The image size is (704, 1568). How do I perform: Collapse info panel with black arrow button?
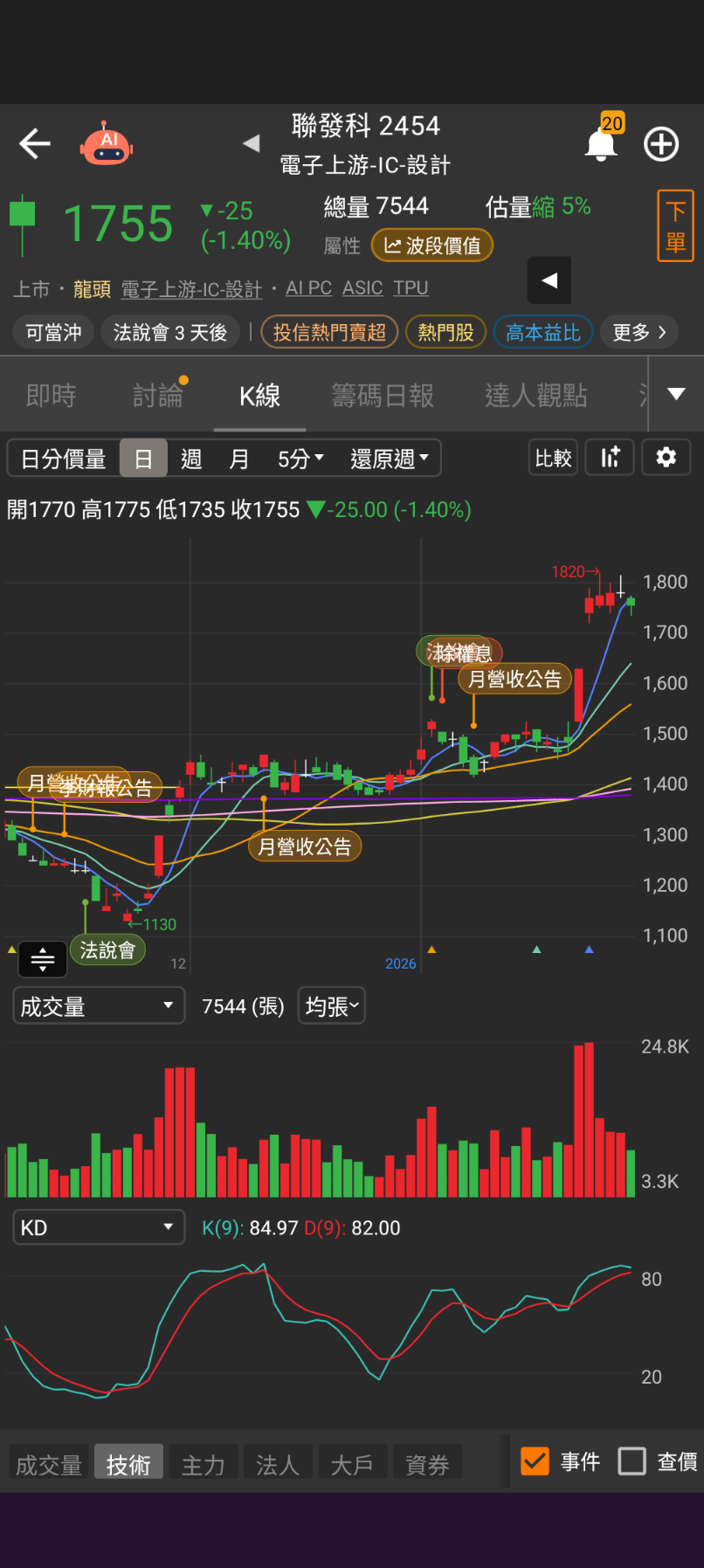(x=549, y=280)
